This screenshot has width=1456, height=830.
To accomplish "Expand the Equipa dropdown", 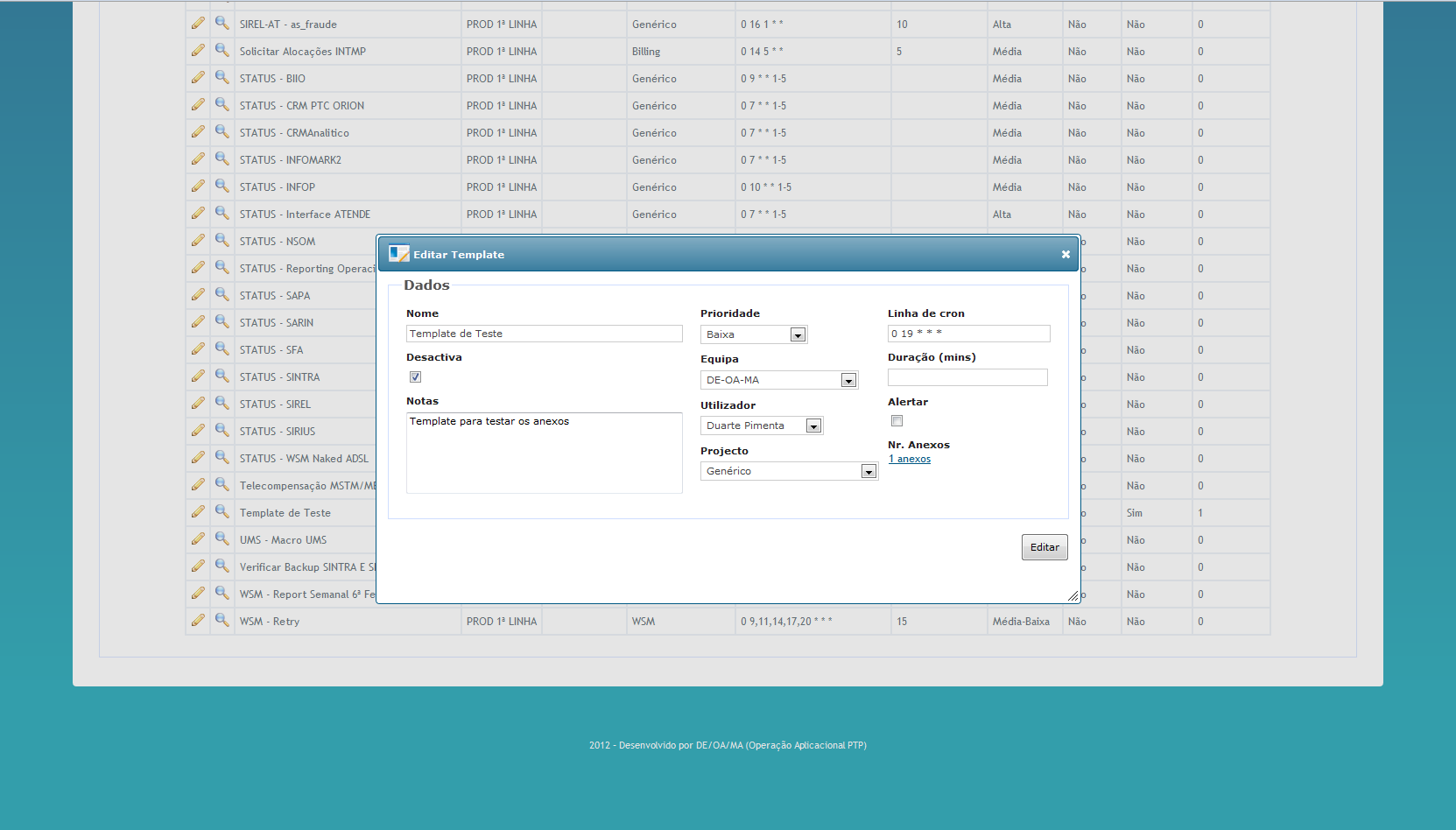I will (779, 380).
